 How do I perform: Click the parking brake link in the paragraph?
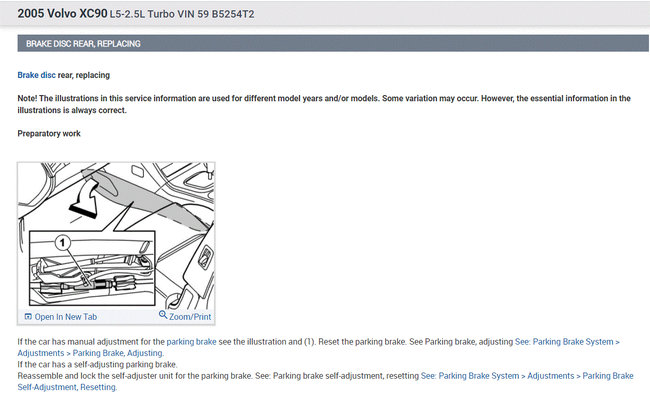pos(191,342)
